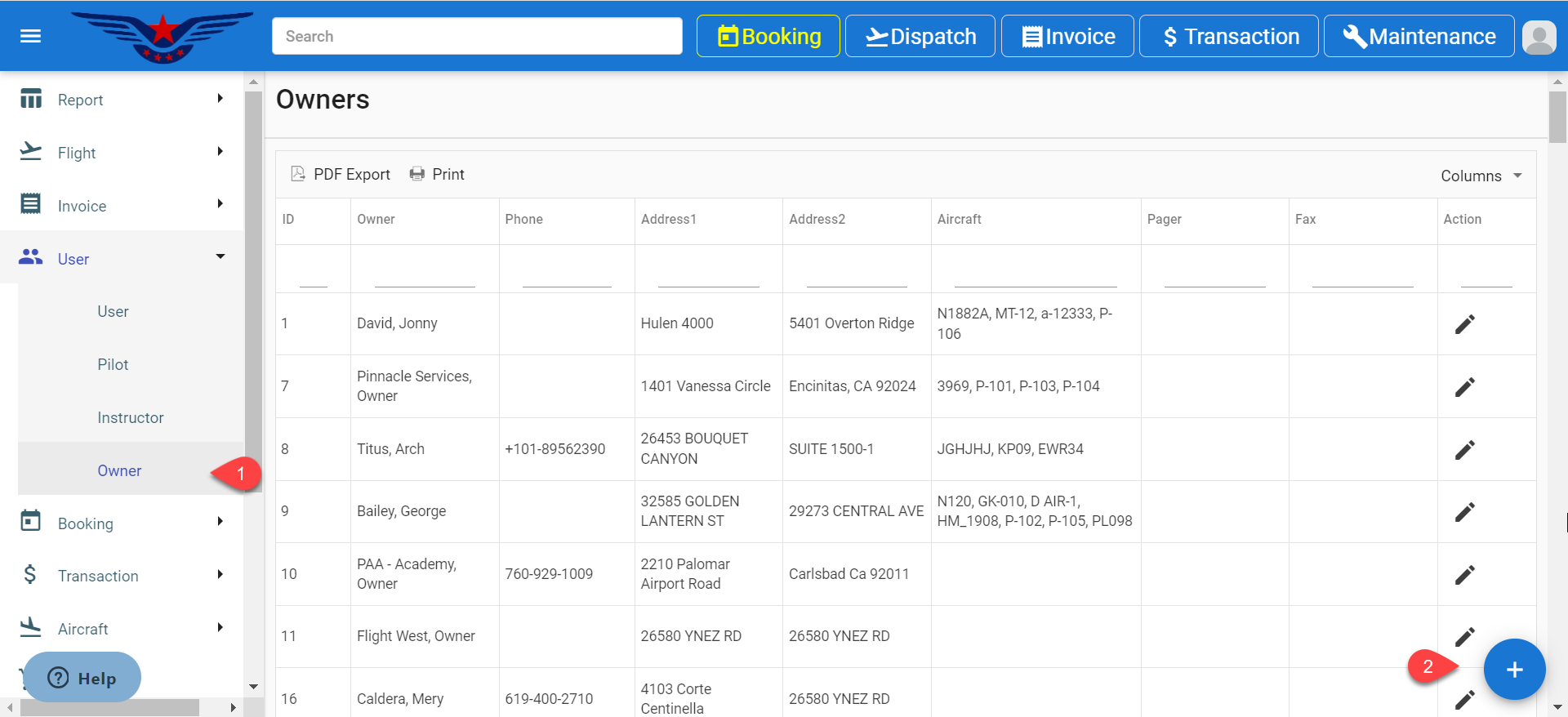The image size is (1568, 717).
Task: Expand the Report sidebar menu
Action: [122, 100]
